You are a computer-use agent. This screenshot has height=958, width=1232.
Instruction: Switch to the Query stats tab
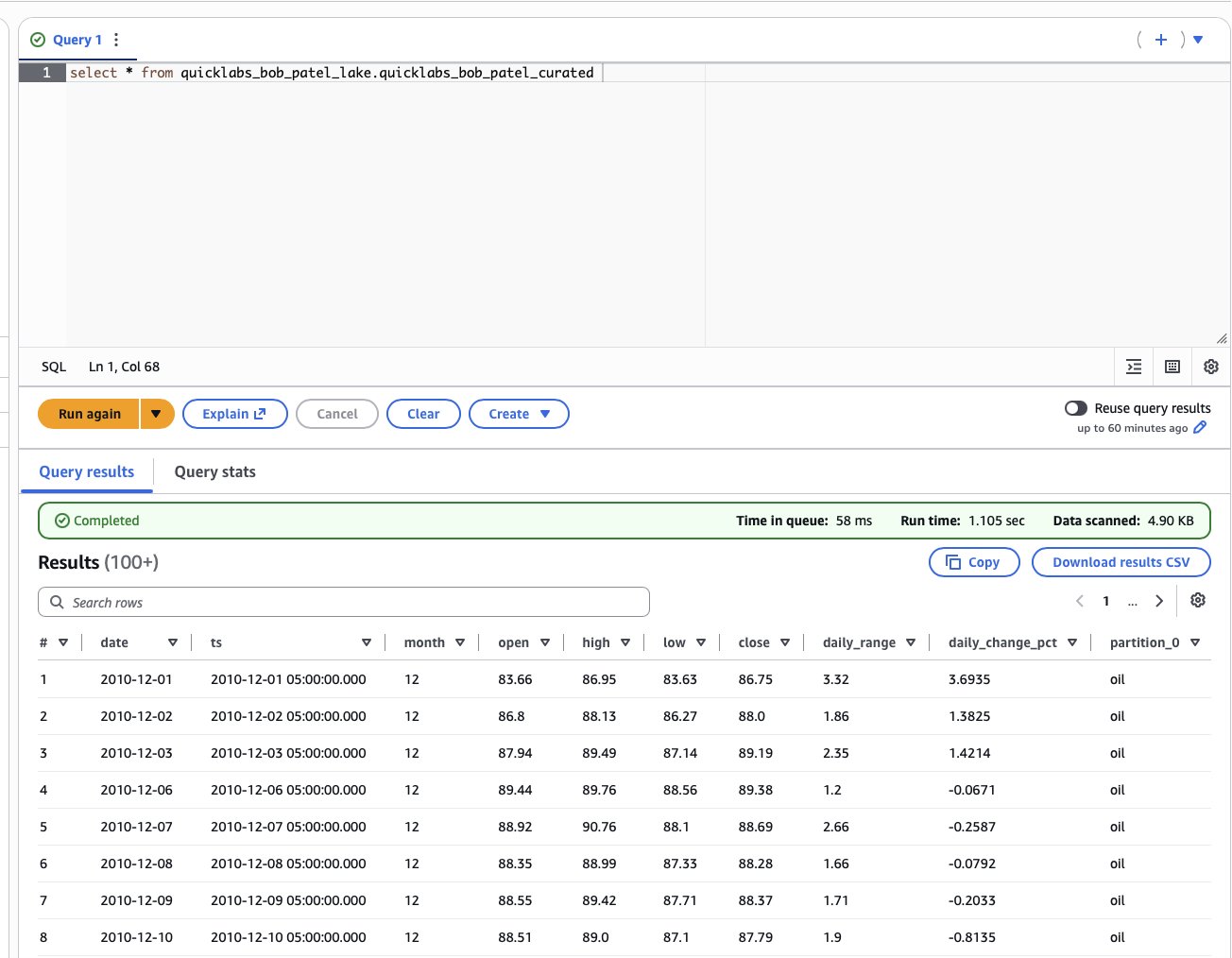[x=215, y=471]
